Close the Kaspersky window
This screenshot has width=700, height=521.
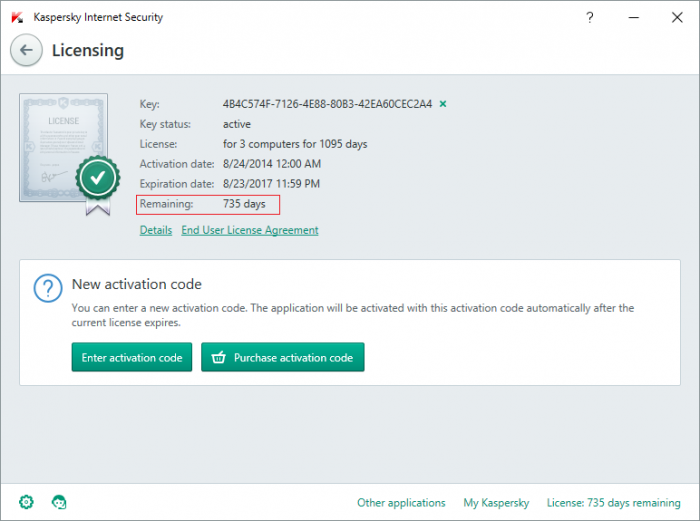click(677, 17)
